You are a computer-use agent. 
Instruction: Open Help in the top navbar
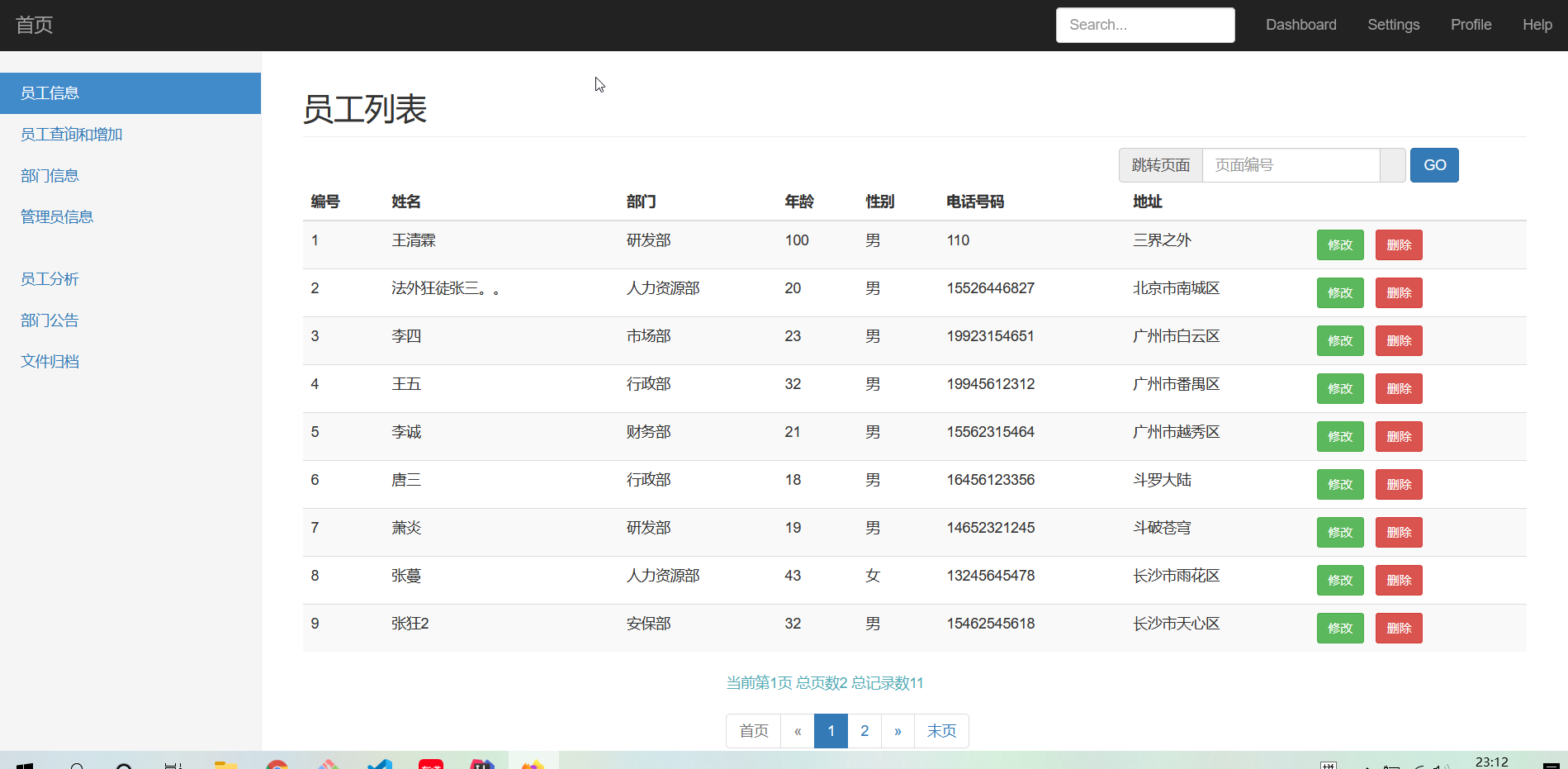[x=1537, y=25]
